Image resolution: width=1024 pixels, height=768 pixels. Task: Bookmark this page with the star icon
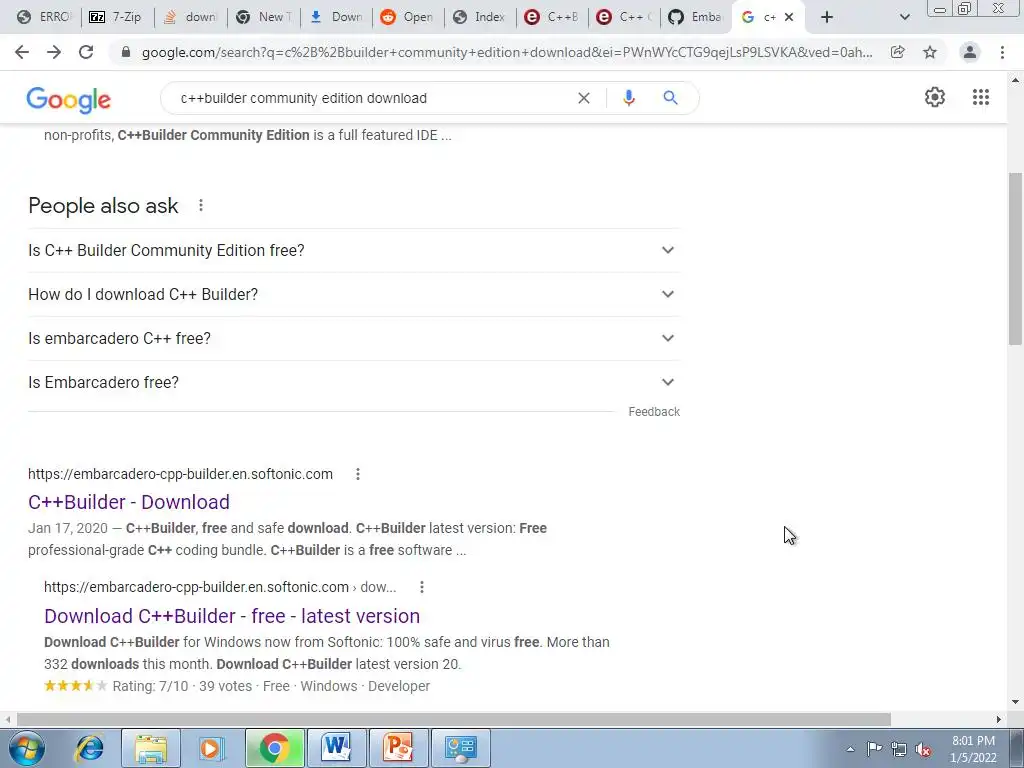[x=930, y=52]
